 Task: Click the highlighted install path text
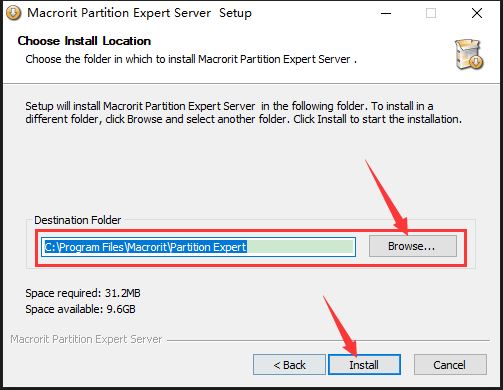click(x=146, y=247)
